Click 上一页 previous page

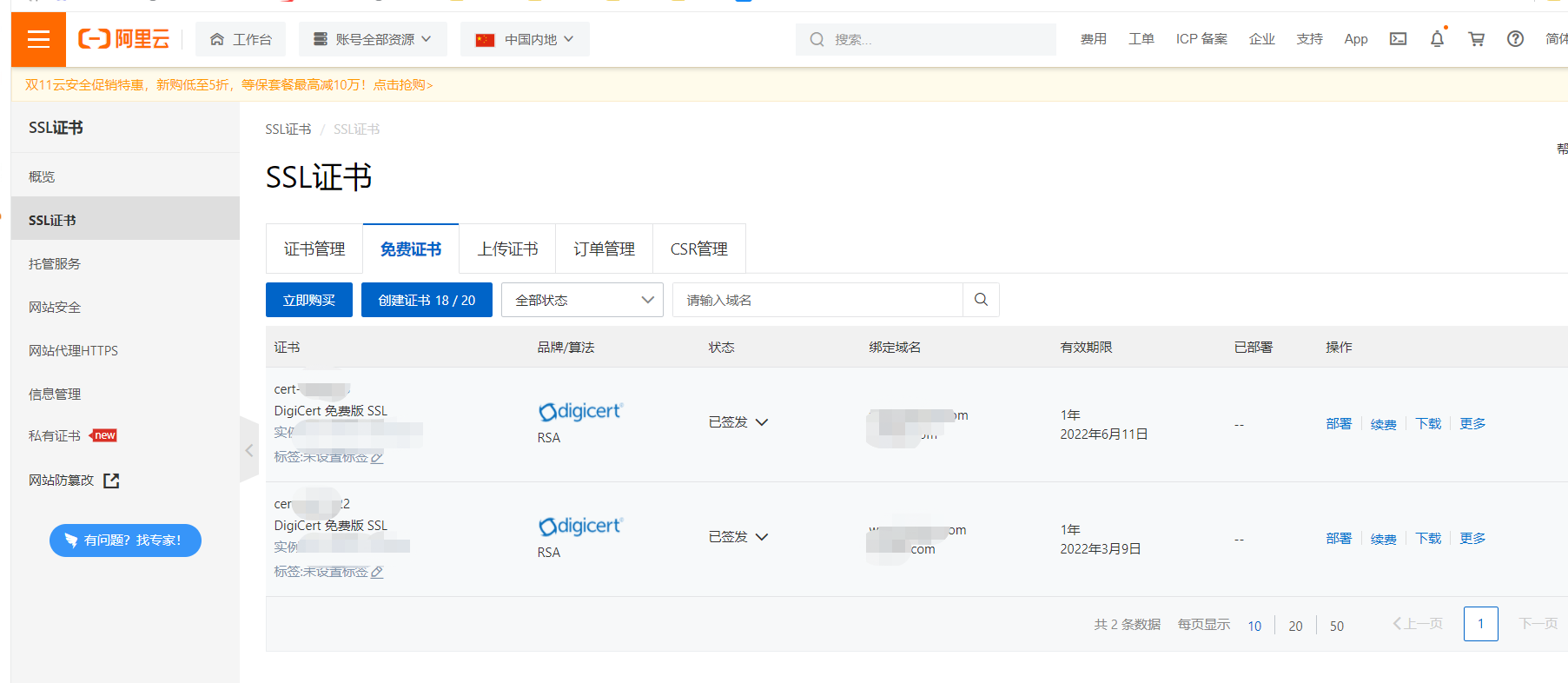pyautogui.click(x=1418, y=624)
